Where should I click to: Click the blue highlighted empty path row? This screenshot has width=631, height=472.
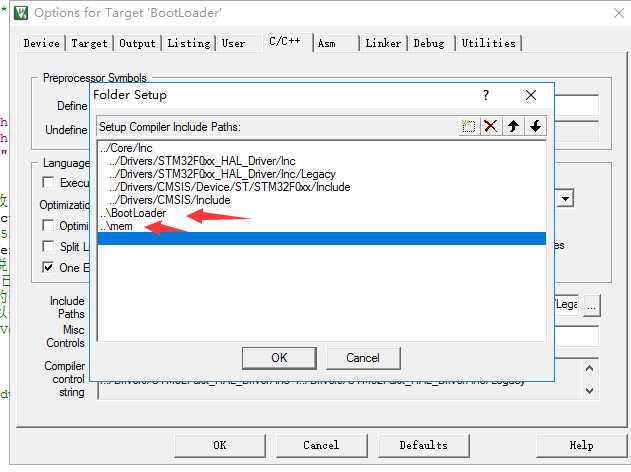322,238
